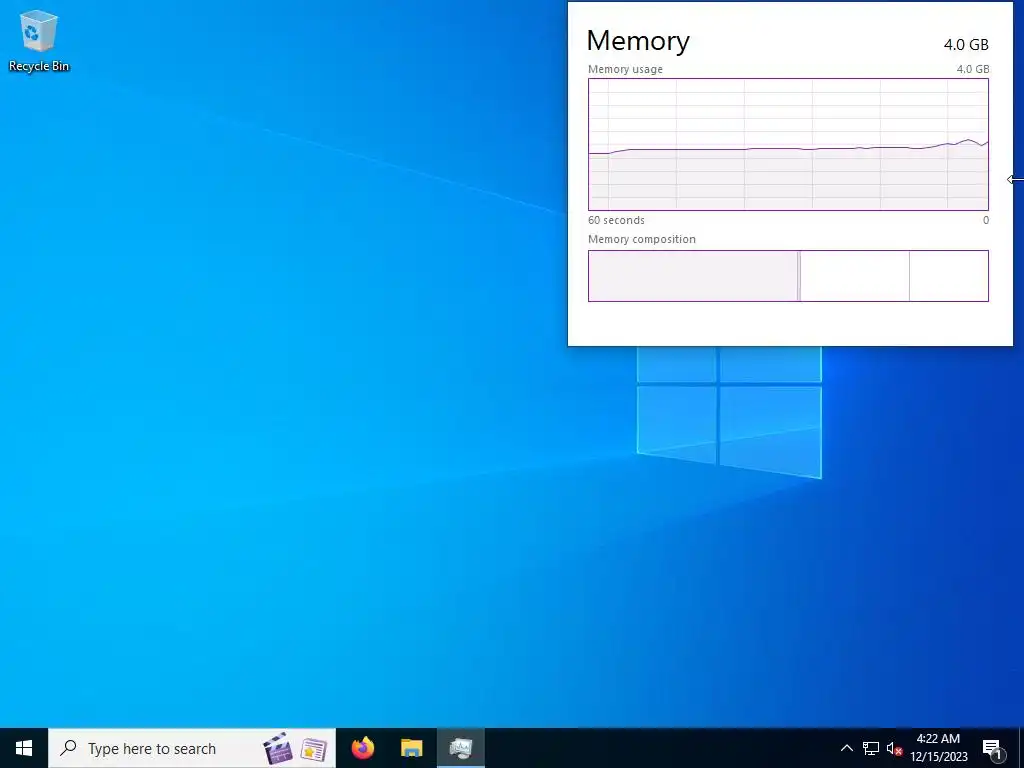Click the news card search highlight icon

[x=313, y=749]
